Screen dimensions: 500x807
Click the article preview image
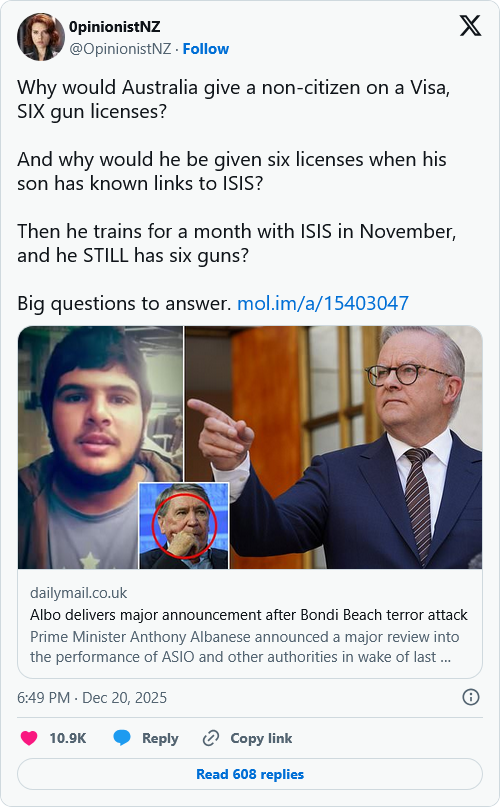click(x=250, y=447)
